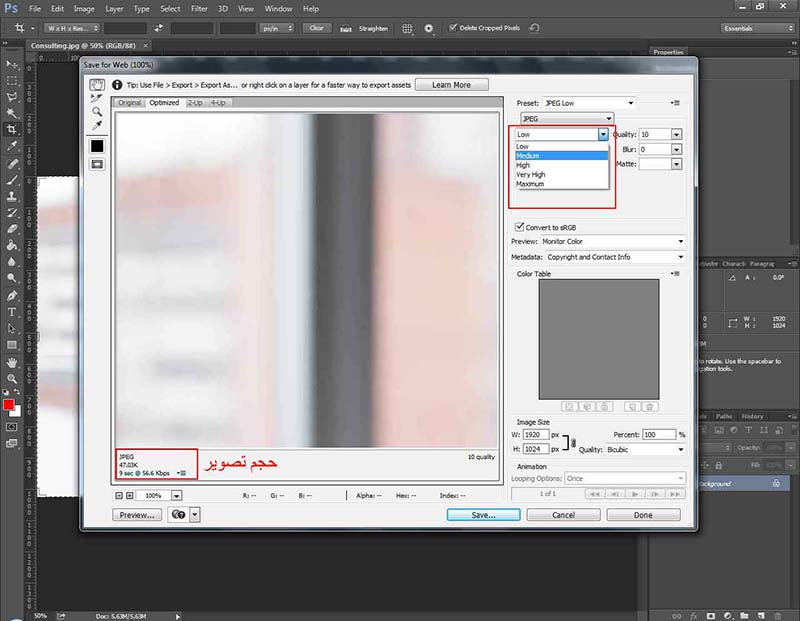Screen dimensions: 800x621
Task: Click the browser preview icon beside Preview
Action: (178, 514)
